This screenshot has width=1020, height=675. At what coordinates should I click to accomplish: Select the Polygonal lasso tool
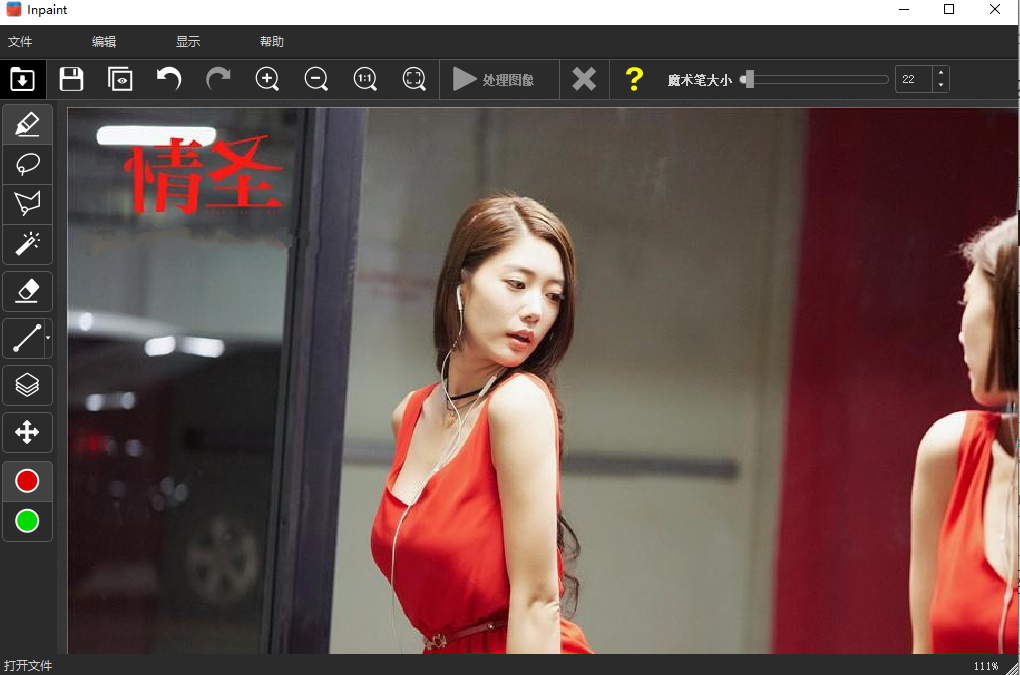tap(27, 204)
